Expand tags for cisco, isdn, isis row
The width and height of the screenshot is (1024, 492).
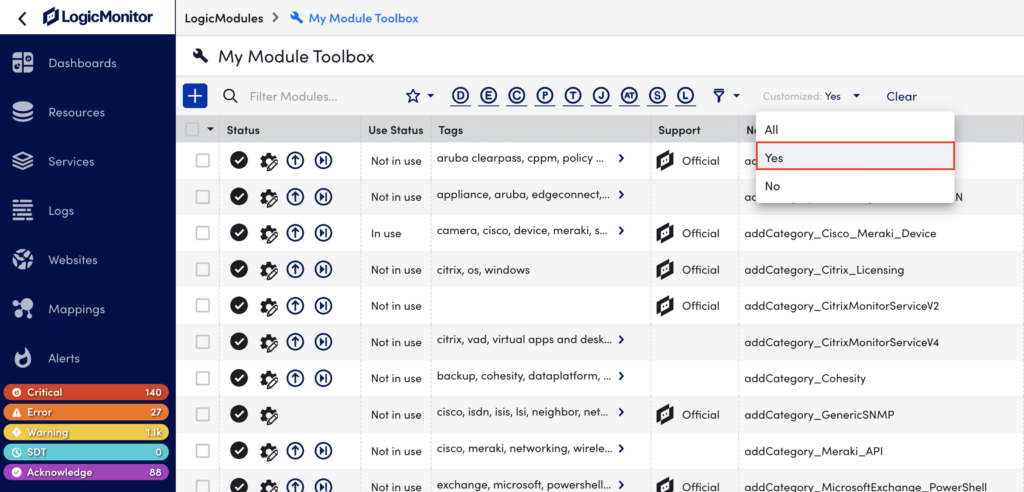(x=621, y=412)
